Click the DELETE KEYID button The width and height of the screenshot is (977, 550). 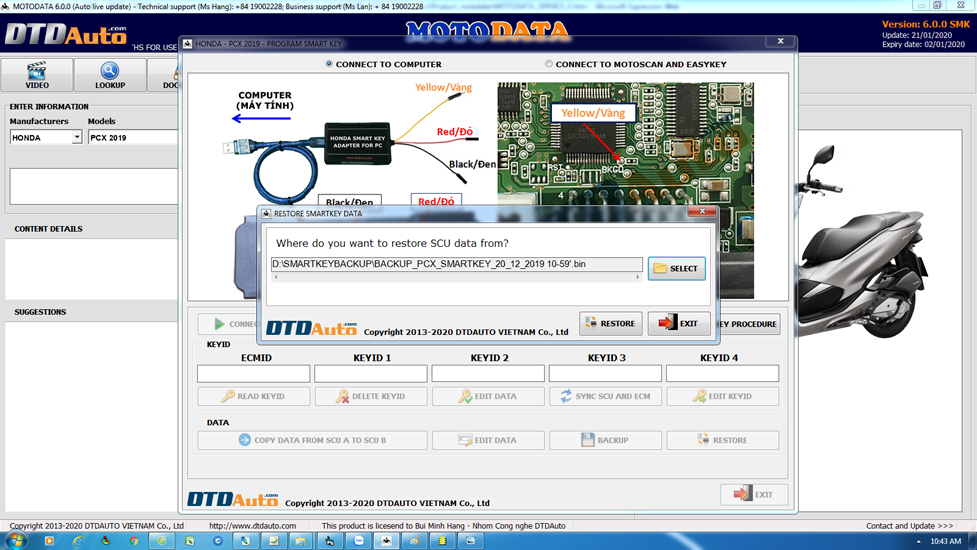pyautogui.click(x=371, y=396)
